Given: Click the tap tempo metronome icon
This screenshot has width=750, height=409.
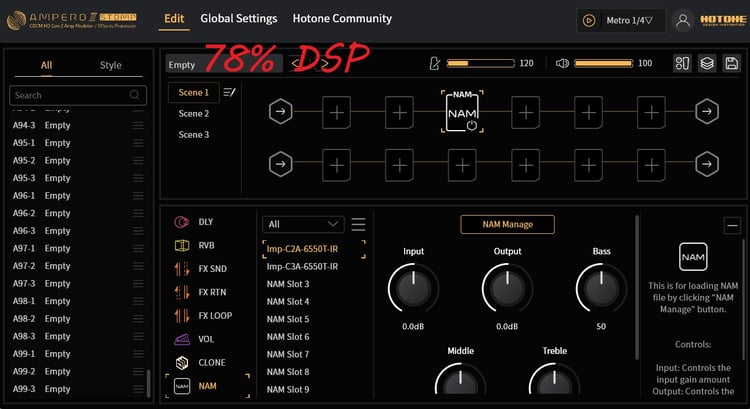Looking at the screenshot, I should click(435, 63).
